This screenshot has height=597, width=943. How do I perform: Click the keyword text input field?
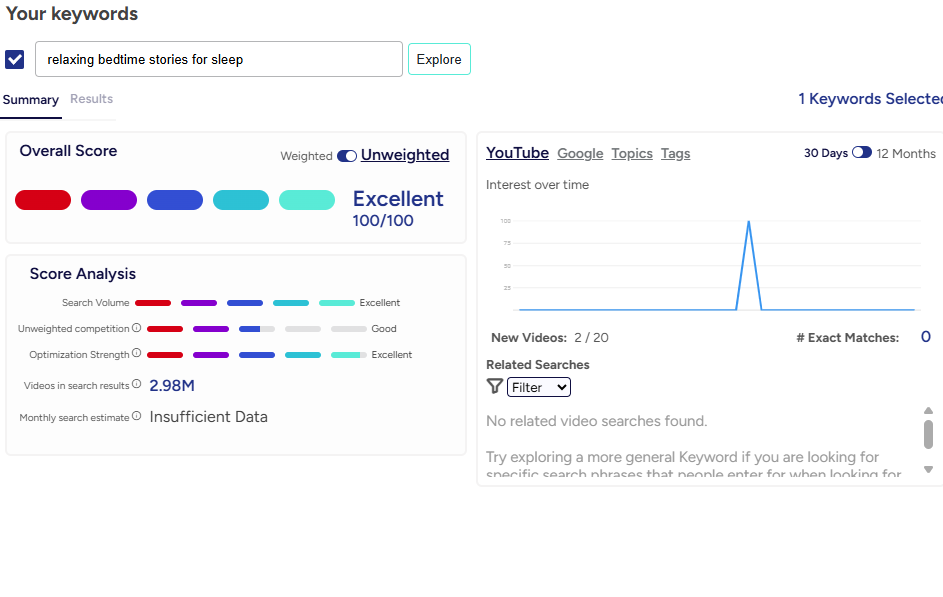pyautogui.click(x=219, y=59)
